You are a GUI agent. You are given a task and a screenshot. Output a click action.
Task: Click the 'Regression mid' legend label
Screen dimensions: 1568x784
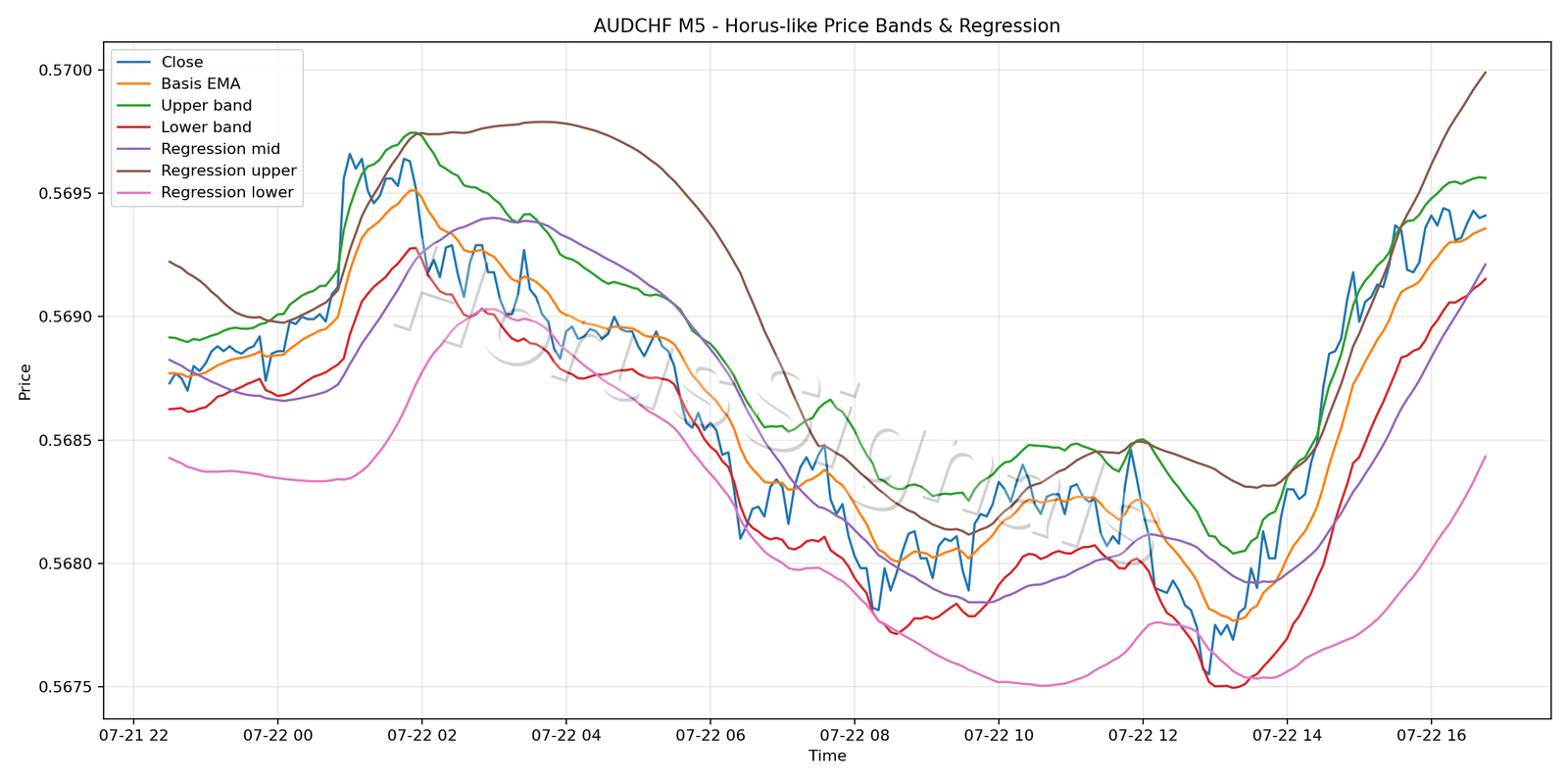pos(220,149)
